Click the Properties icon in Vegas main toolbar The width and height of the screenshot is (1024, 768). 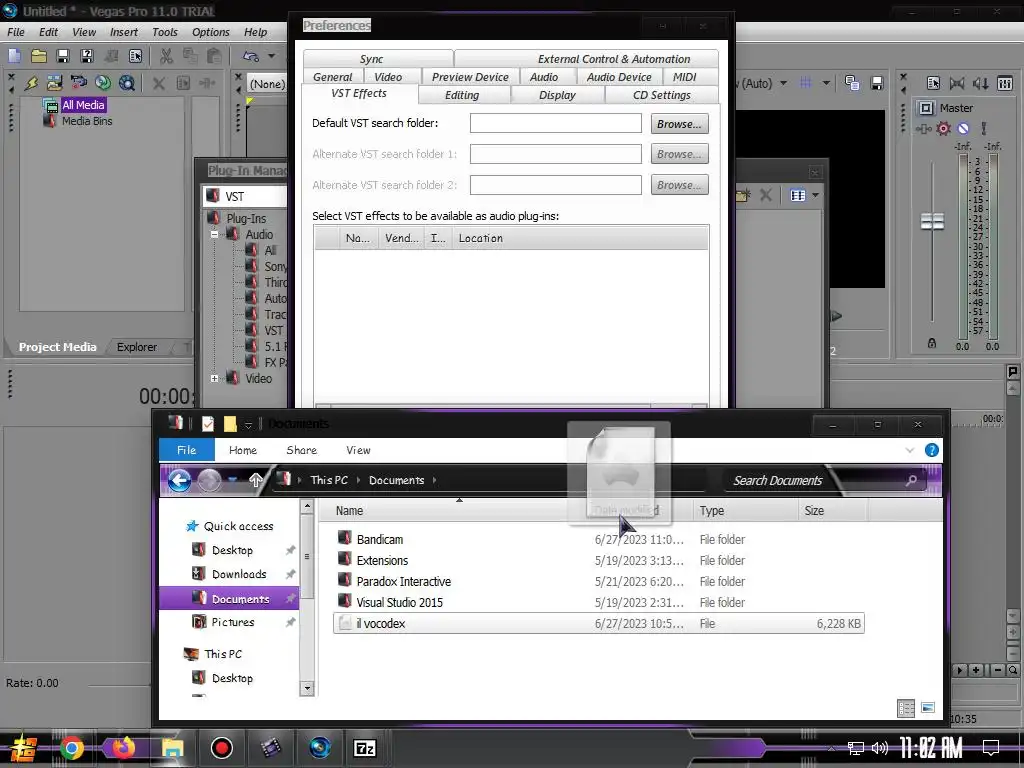click(x=135, y=56)
